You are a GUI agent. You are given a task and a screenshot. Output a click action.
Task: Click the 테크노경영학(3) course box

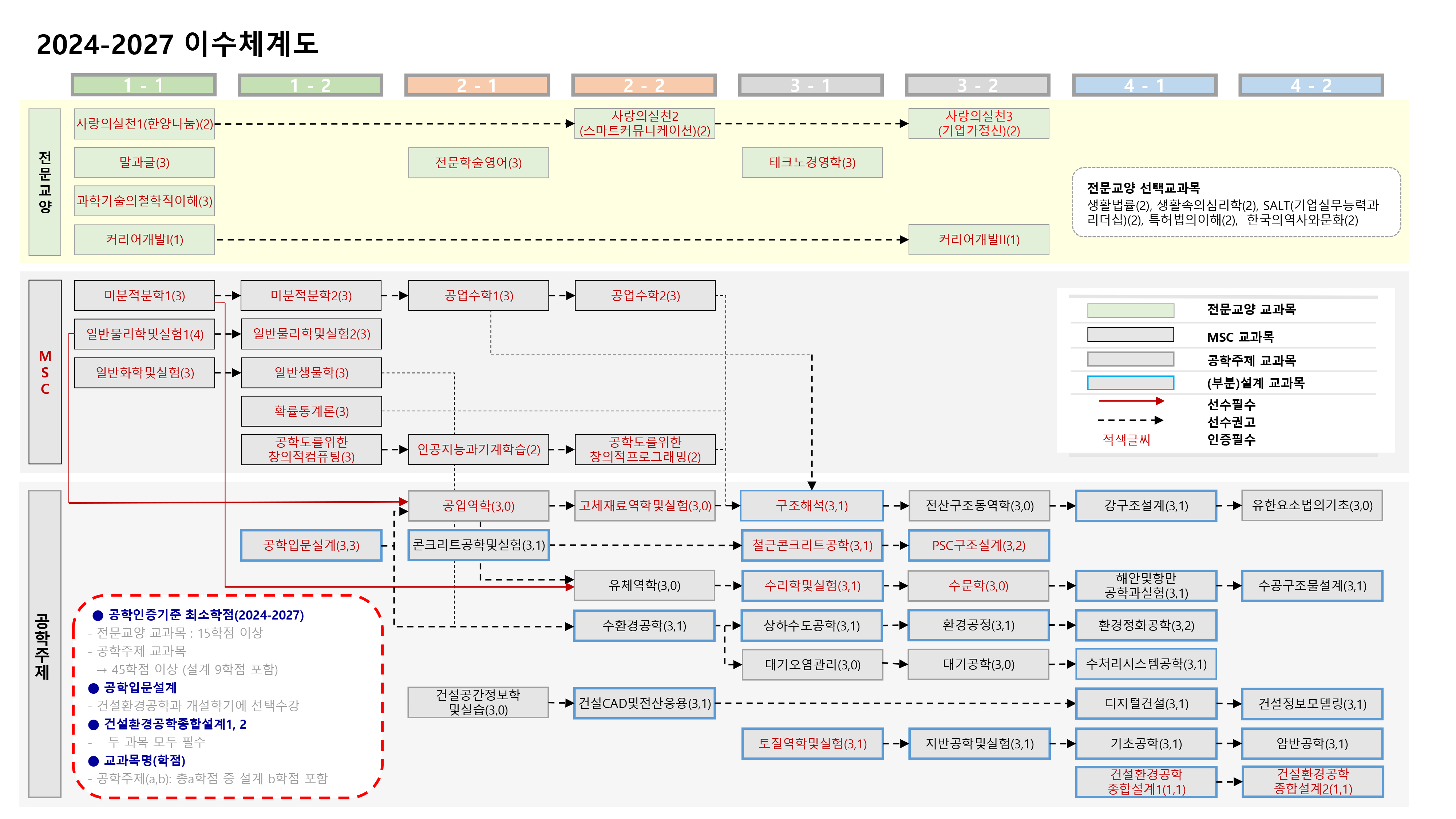[x=812, y=163]
